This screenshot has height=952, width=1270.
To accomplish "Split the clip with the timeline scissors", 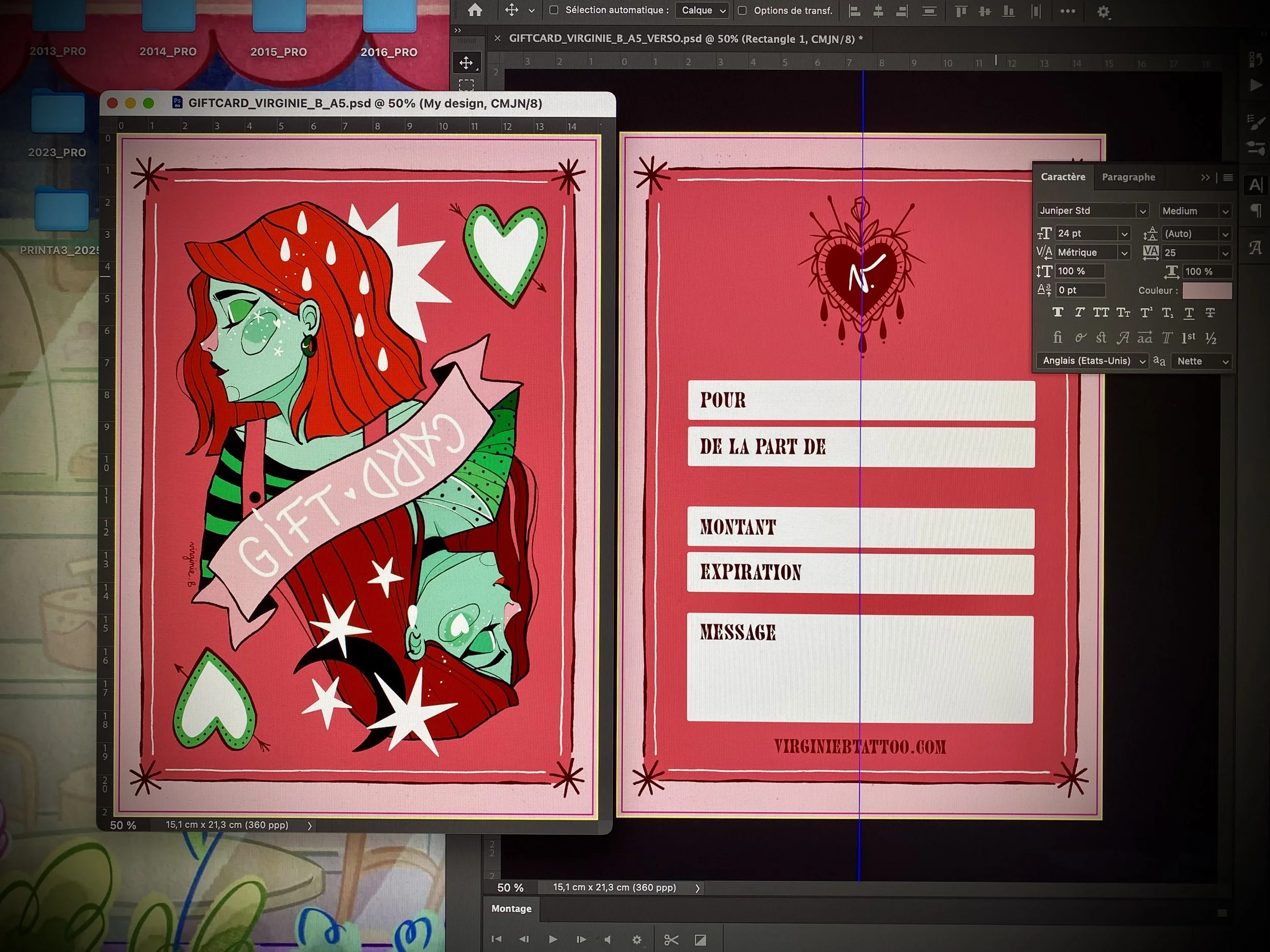I will coord(671,939).
